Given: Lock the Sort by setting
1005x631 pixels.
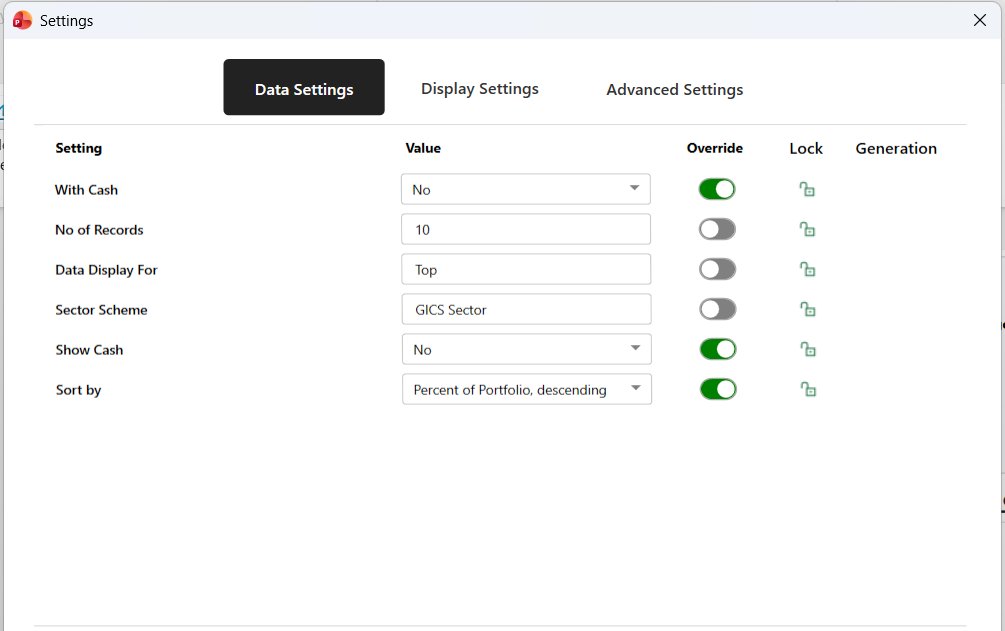Looking at the screenshot, I should click(x=807, y=389).
